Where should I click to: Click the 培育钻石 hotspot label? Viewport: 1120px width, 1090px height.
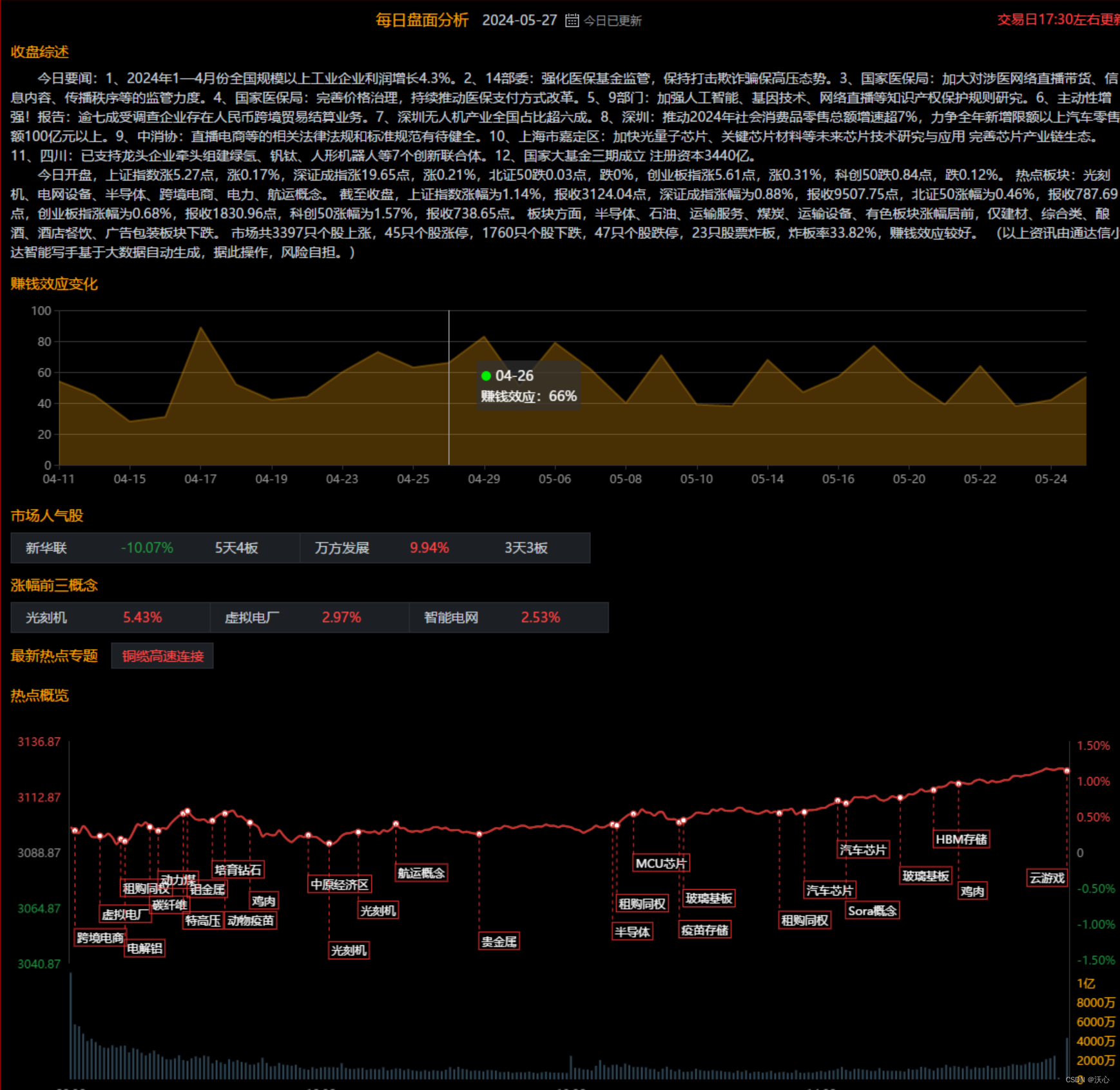click(238, 870)
